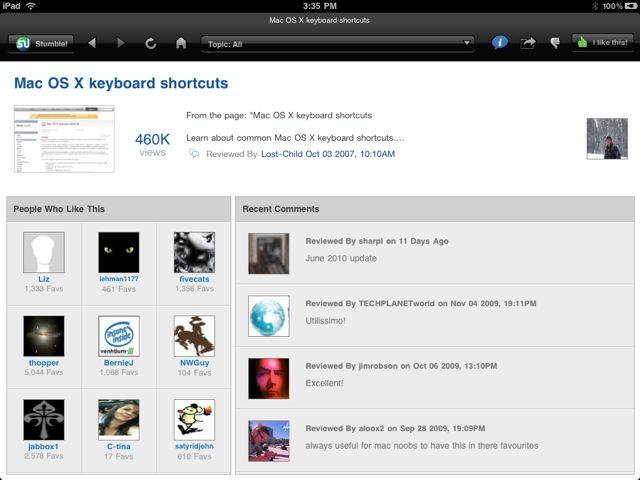This screenshot has width=640, height=480.
Task: Open the jabbox1 profile name link
Action: pos(44,447)
